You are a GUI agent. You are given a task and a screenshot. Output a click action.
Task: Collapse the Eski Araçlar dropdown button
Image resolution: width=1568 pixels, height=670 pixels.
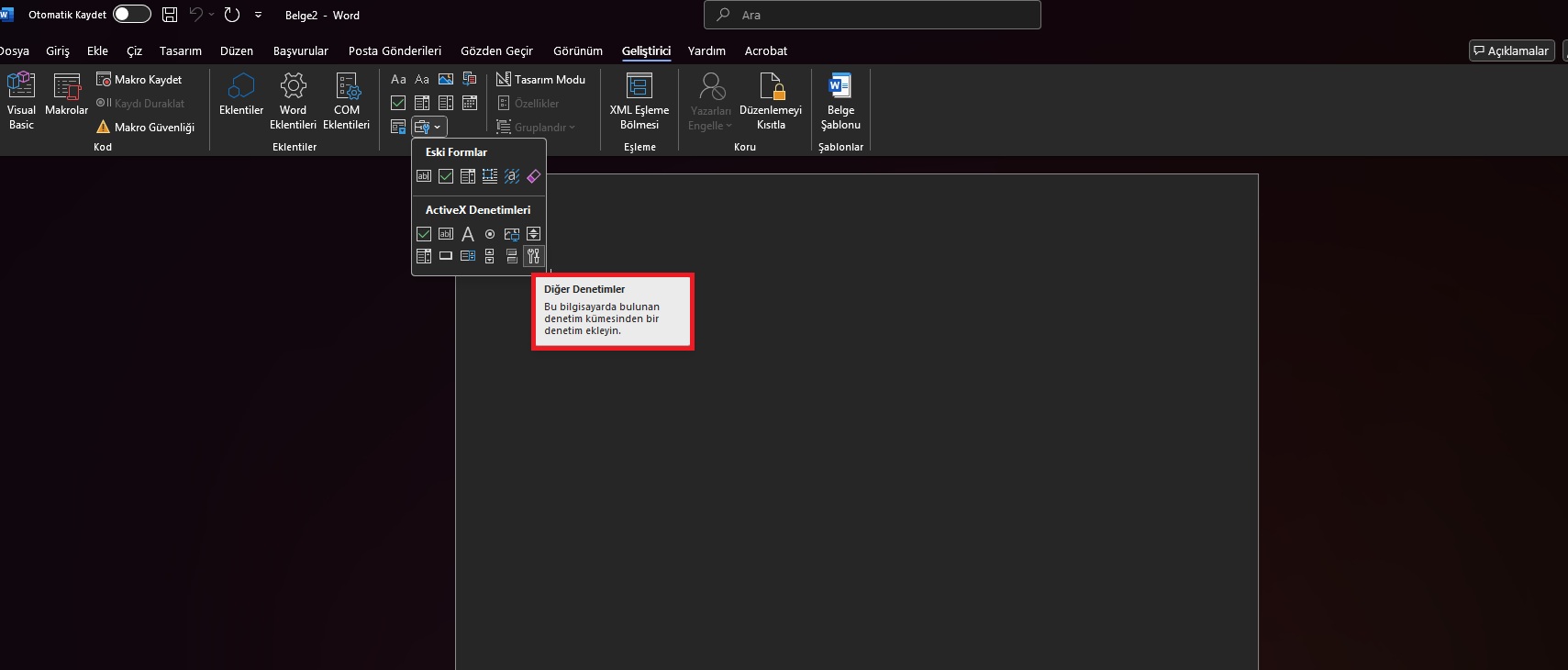[428, 127]
